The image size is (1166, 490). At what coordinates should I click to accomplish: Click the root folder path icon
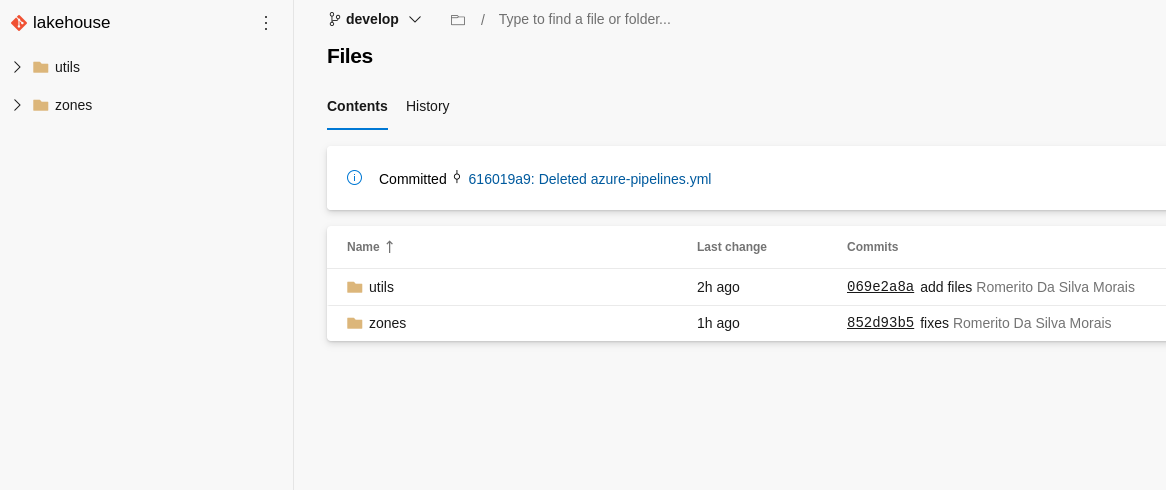[458, 20]
